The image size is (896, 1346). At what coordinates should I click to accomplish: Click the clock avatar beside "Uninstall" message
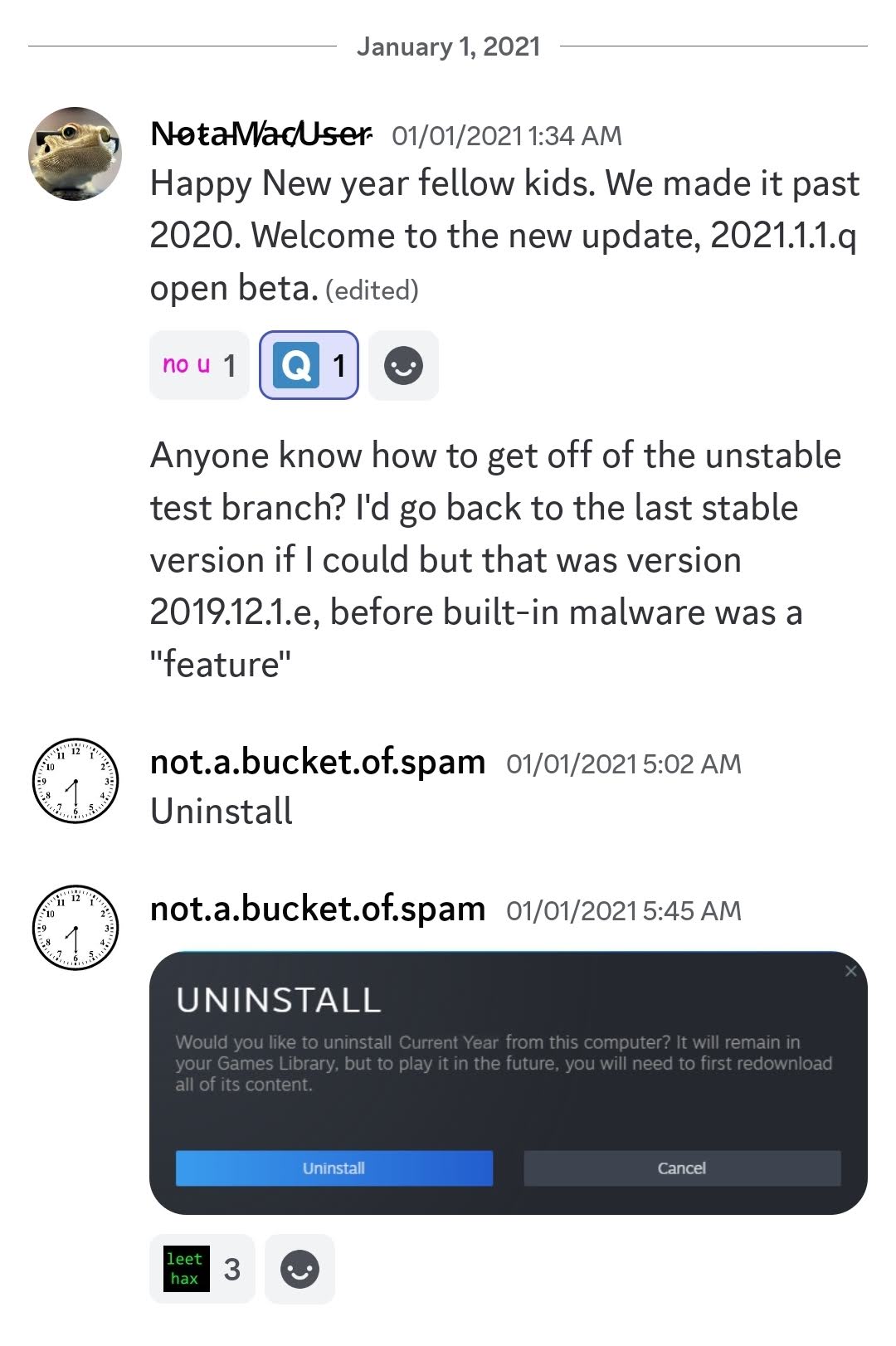[x=75, y=781]
